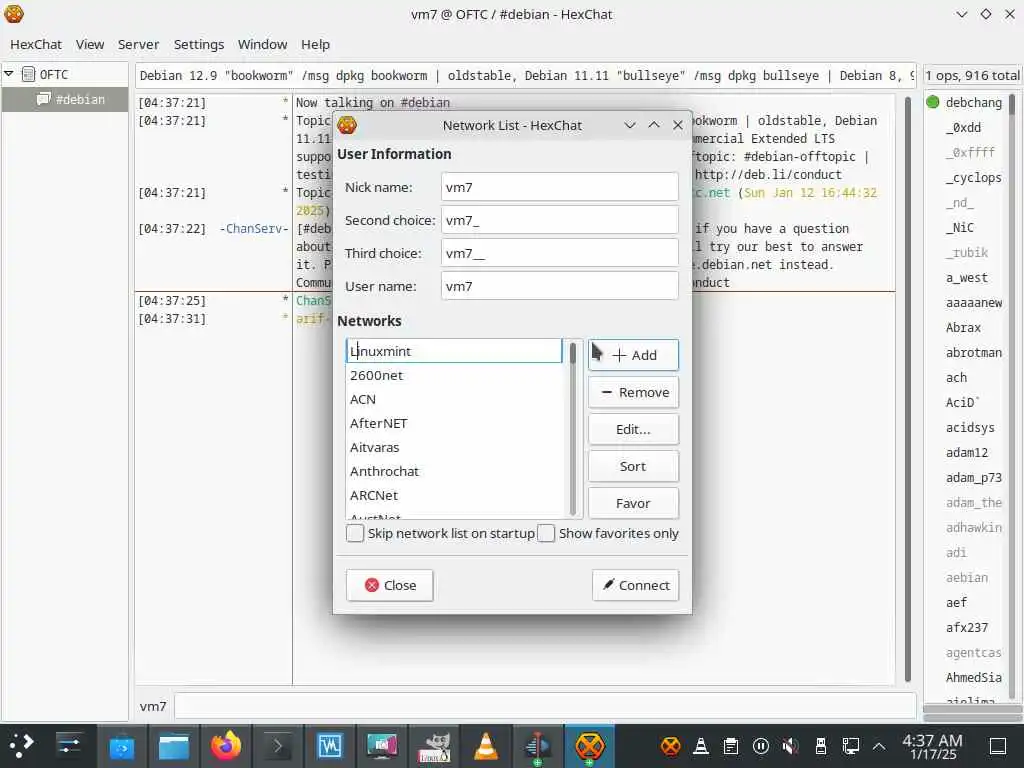Screen dimensions: 1024x768
Task: Open VLC media player from the taskbar
Action: (x=486, y=745)
